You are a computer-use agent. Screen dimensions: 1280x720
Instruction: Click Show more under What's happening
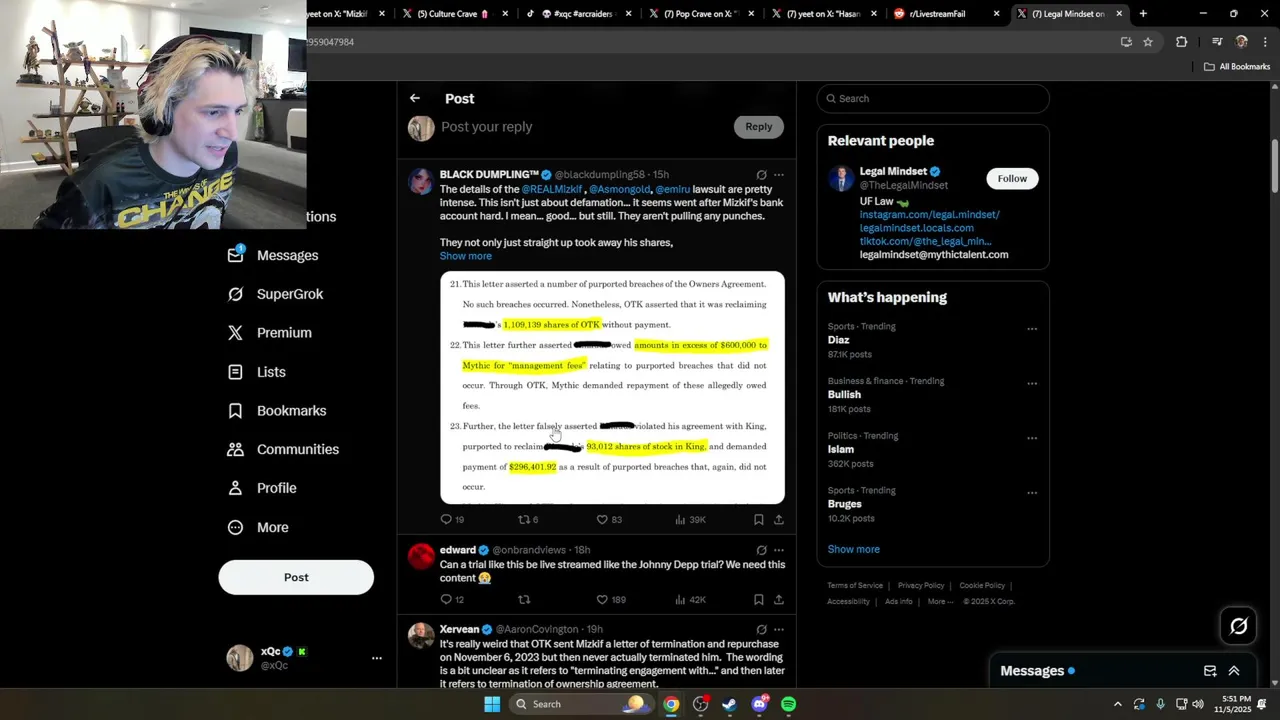[x=854, y=549]
